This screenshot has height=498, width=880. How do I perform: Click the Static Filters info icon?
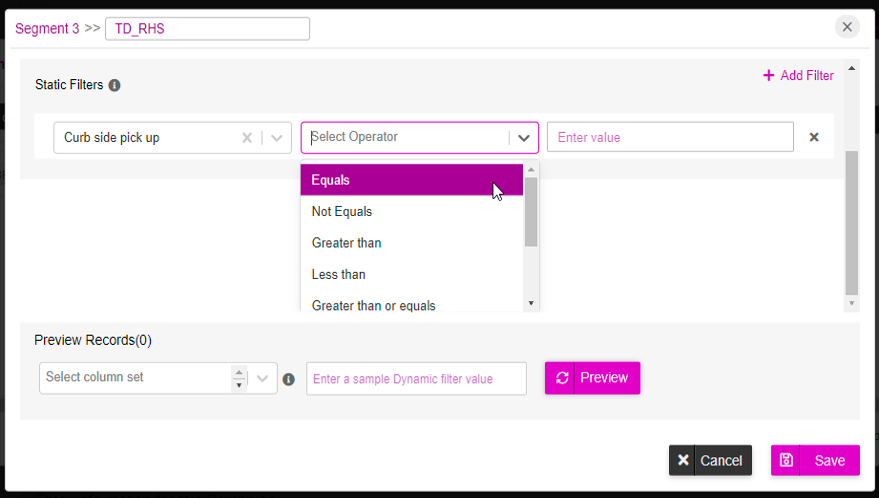point(114,85)
